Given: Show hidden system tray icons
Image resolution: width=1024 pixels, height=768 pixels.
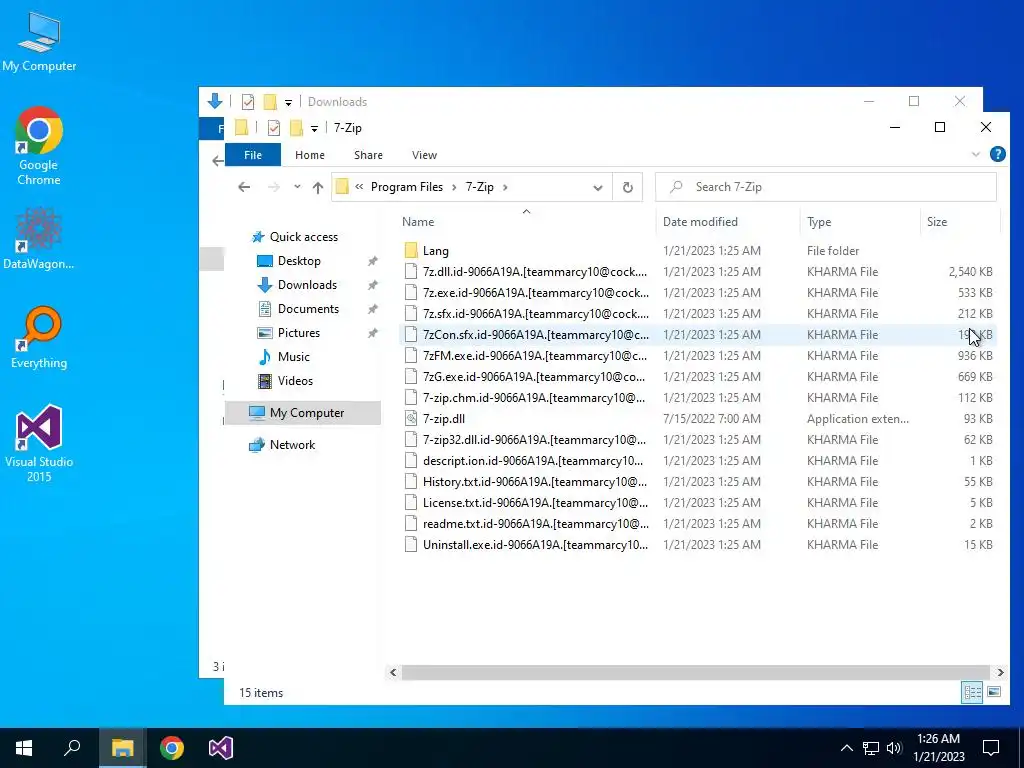Looking at the screenshot, I should click(846, 748).
